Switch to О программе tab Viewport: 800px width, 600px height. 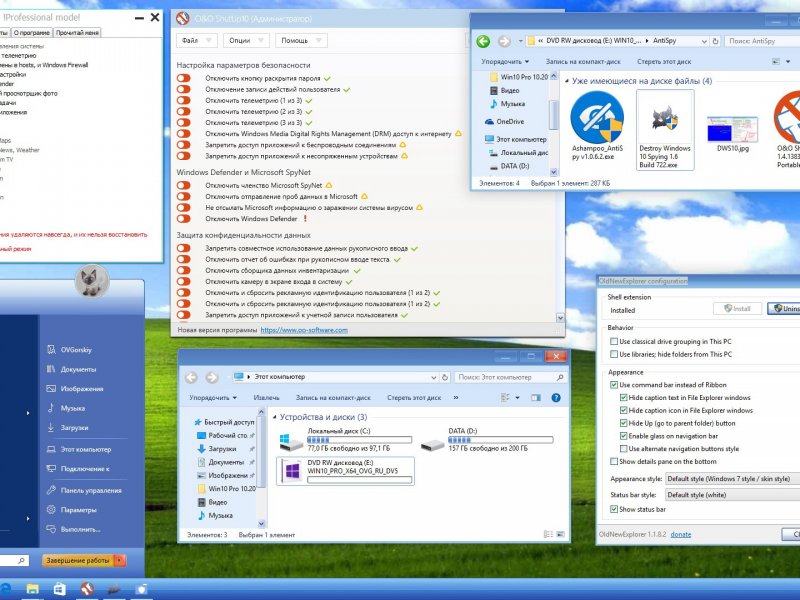[x=32, y=33]
